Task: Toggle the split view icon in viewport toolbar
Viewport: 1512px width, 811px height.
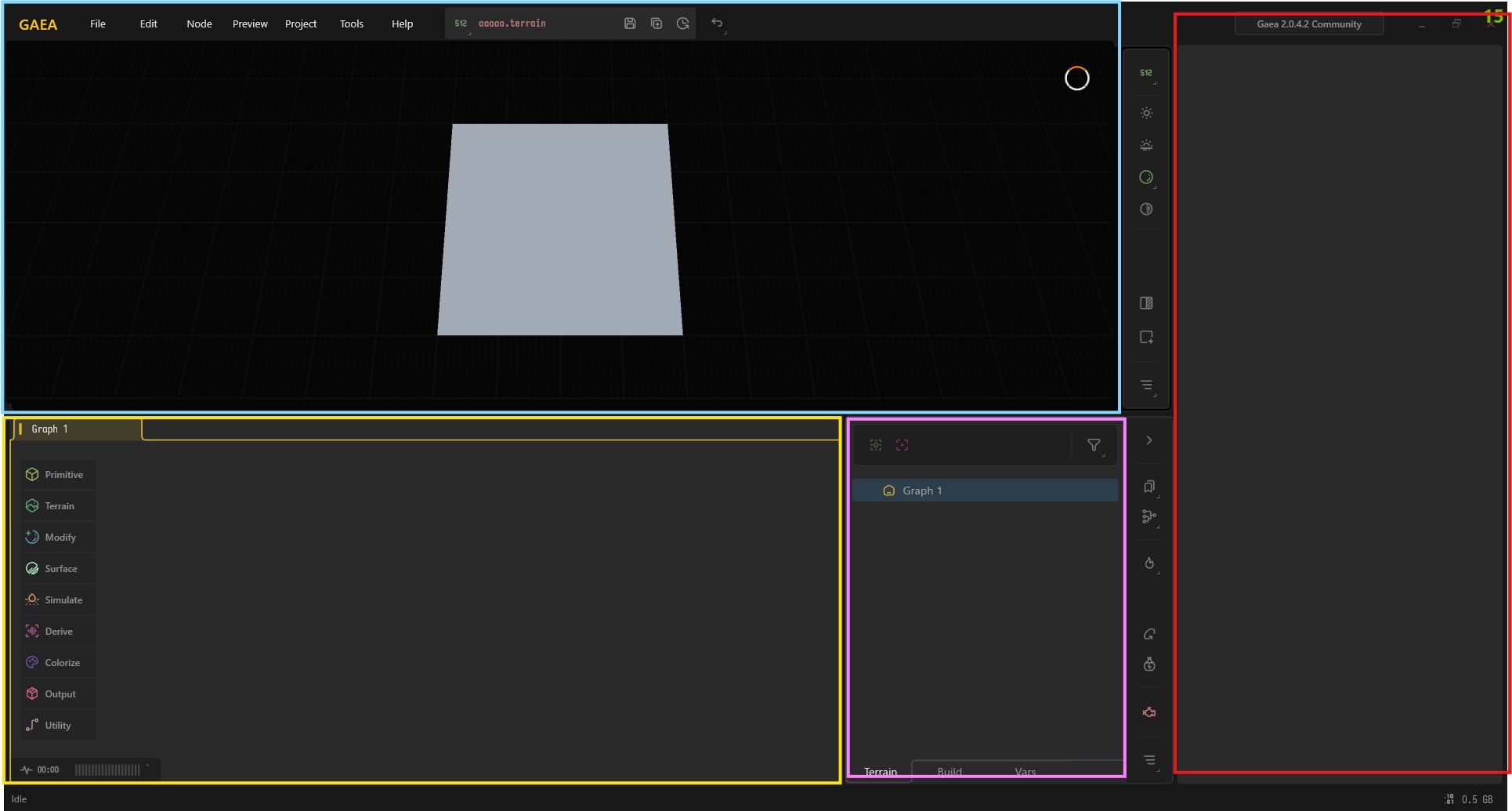Action: tap(1146, 303)
